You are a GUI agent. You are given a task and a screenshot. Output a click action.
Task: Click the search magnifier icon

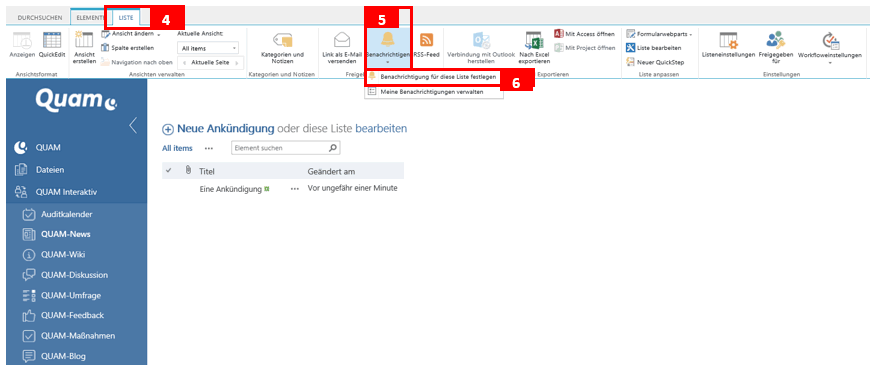(x=333, y=148)
